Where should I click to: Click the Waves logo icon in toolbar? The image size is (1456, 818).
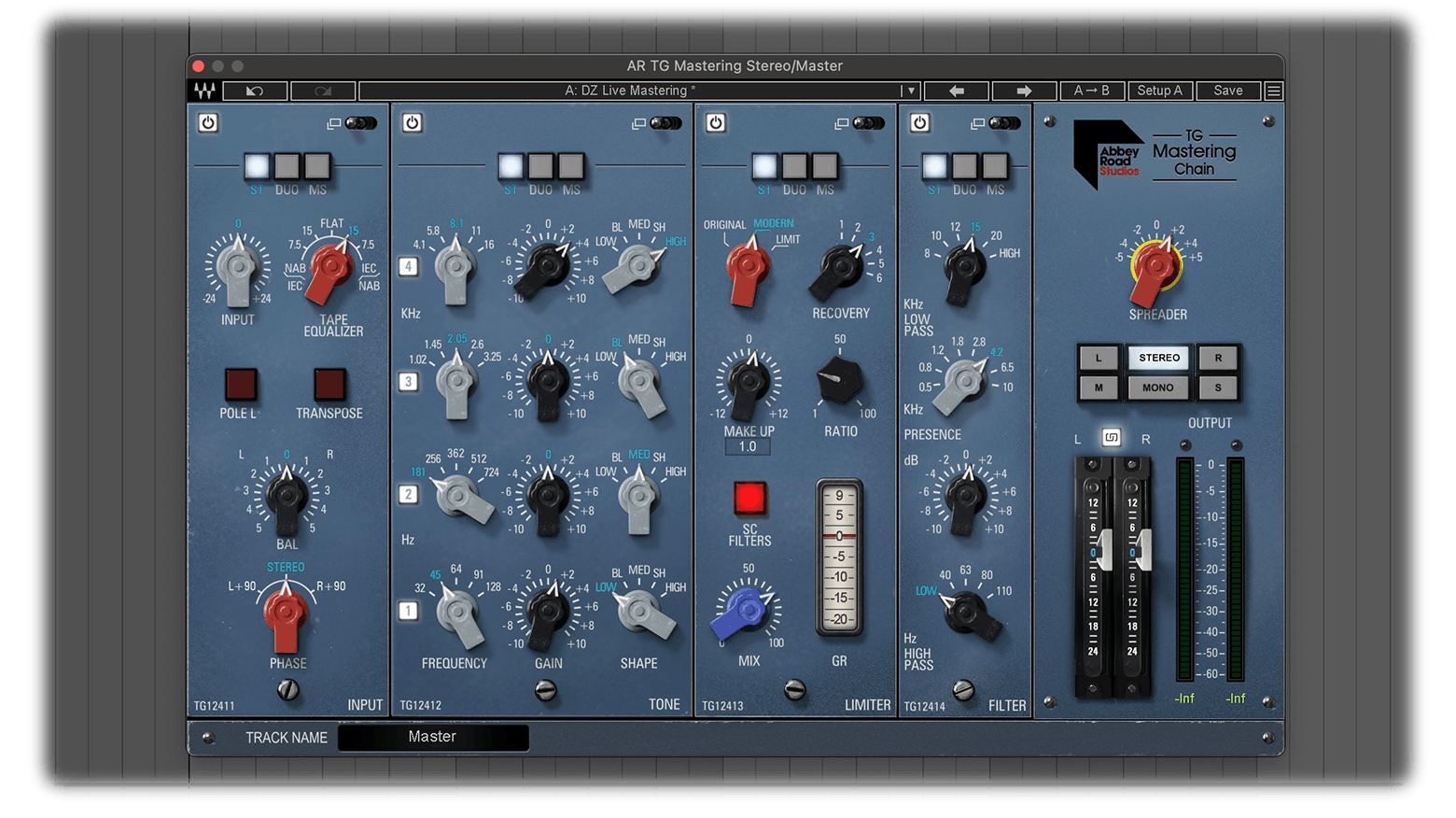(x=205, y=91)
